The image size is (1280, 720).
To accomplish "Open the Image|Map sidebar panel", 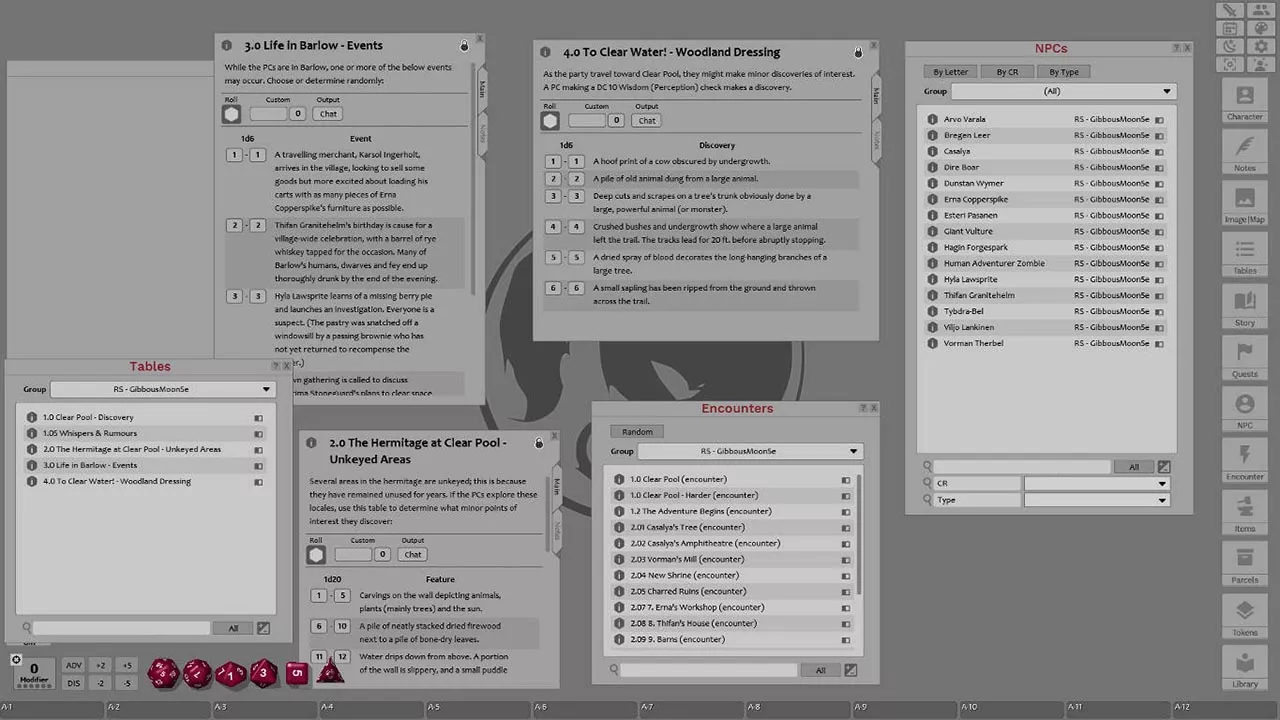I will point(1244,204).
